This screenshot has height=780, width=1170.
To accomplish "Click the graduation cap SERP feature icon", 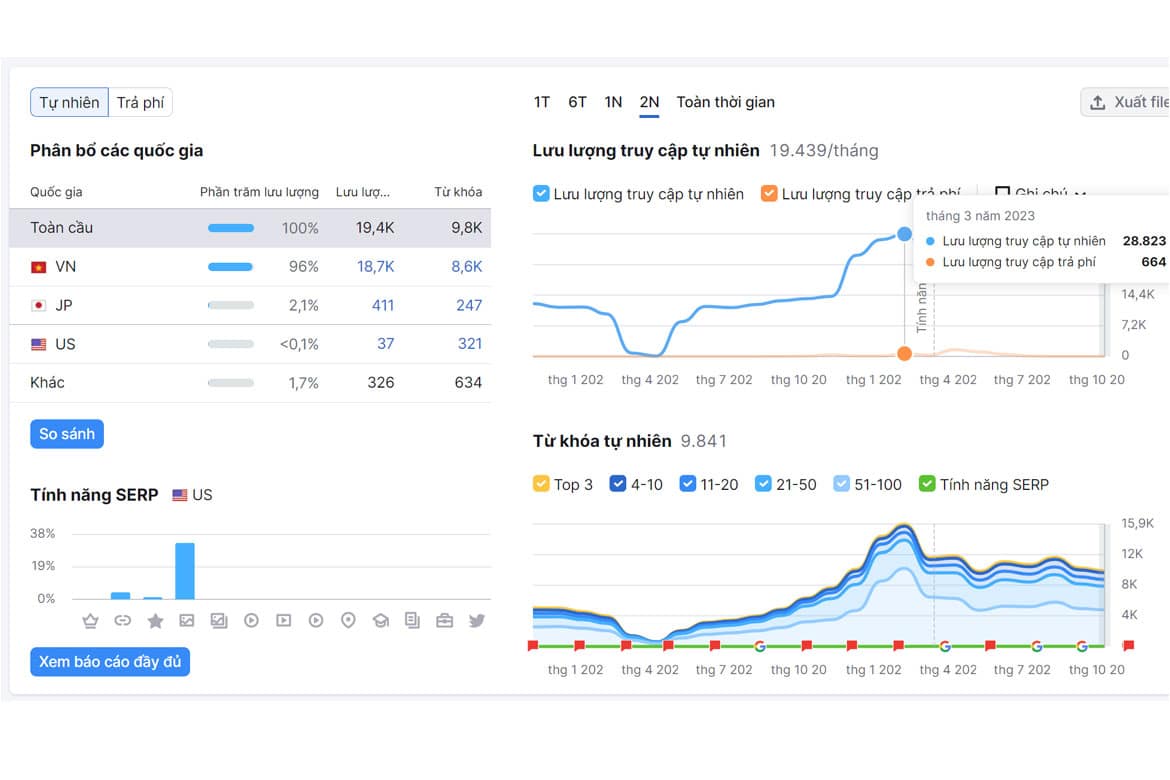I will (381, 620).
